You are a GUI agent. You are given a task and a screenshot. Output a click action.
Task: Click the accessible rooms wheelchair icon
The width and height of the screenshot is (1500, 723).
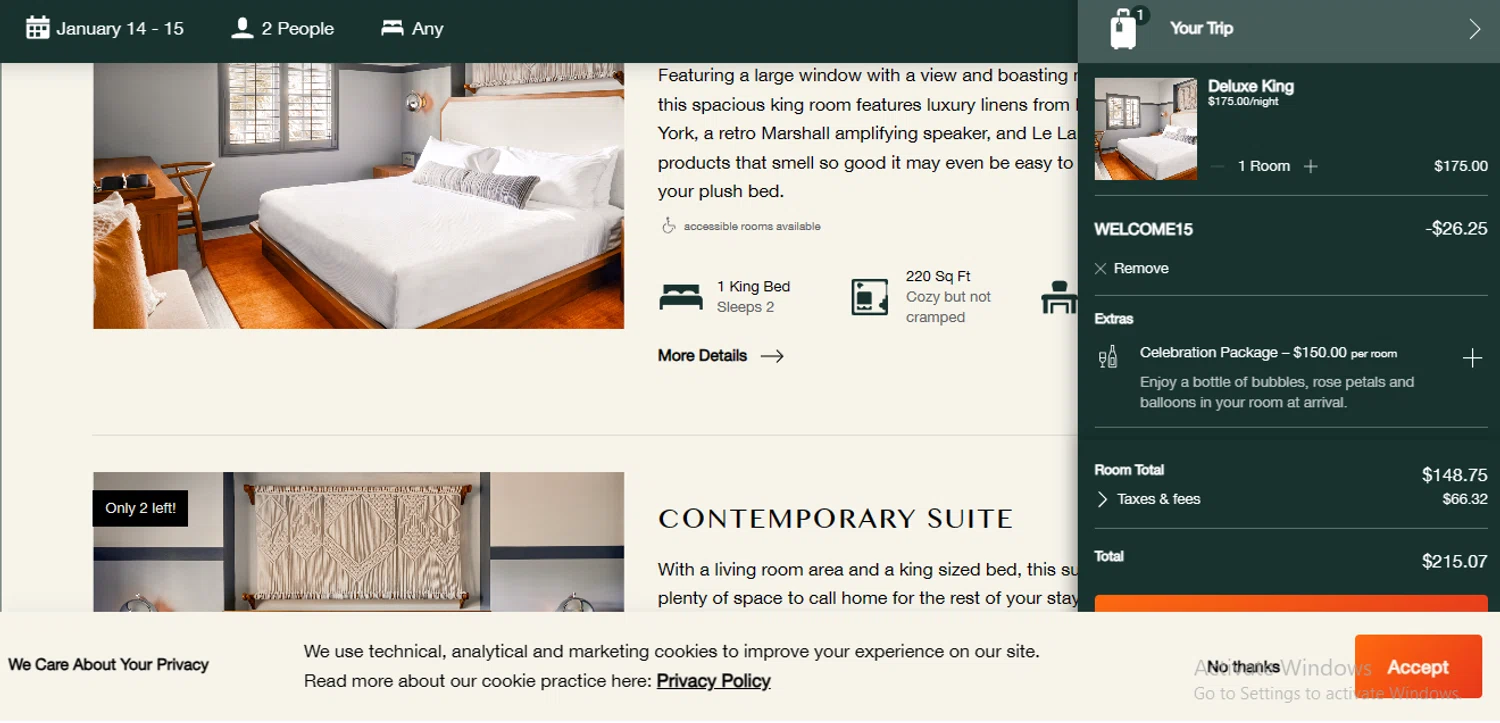[x=669, y=226]
